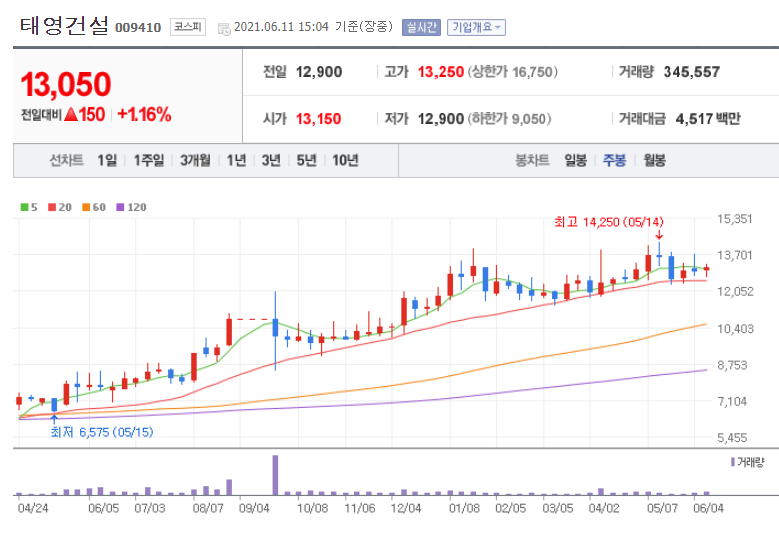Viewport: 779px width, 534px height.
Task: Click the orange 60 moving average legend swatch
Action: tap(86, 207)
